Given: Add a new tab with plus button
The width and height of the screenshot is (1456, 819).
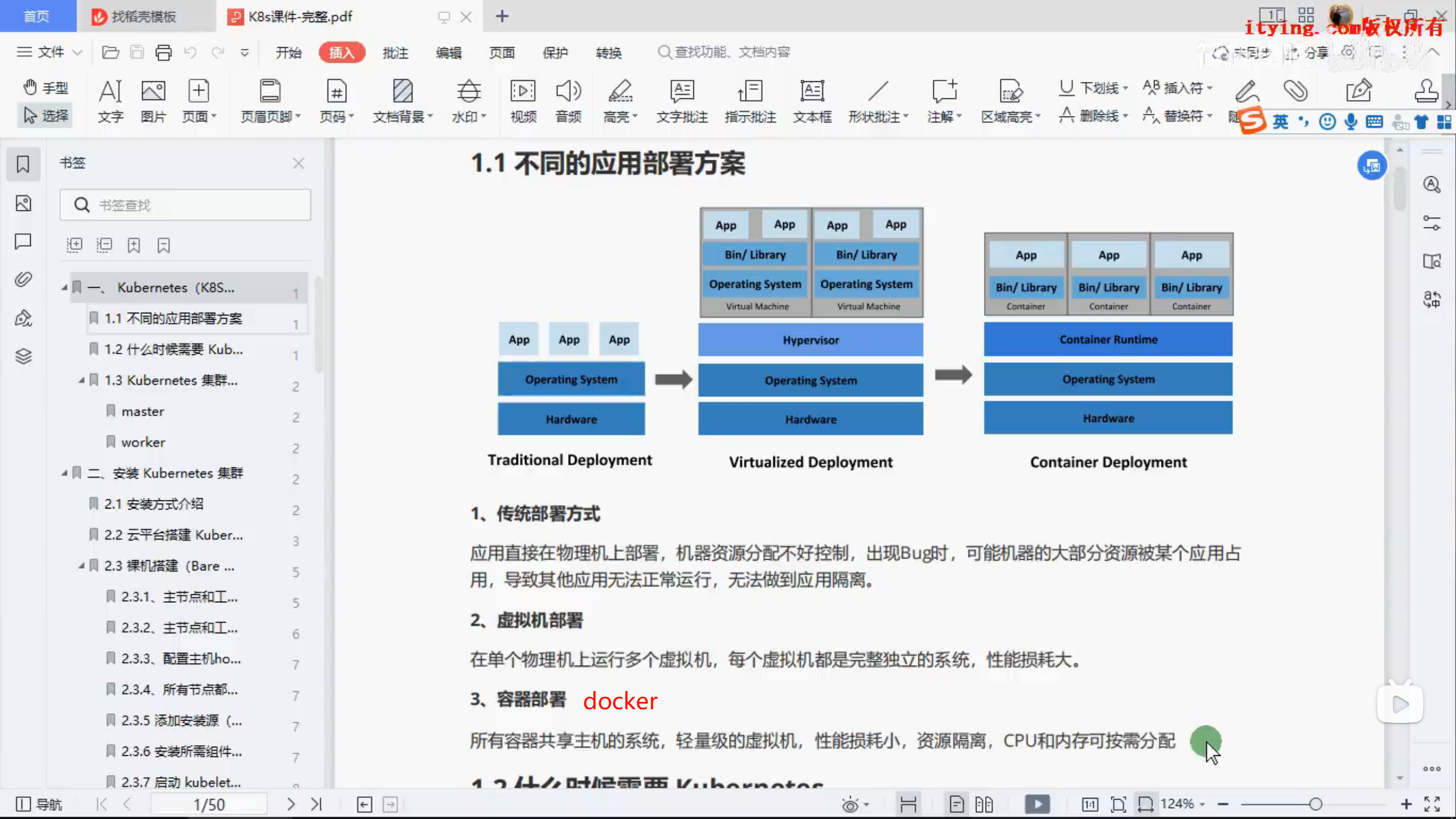Looking at the screenshot, I should tap(502, 16).
